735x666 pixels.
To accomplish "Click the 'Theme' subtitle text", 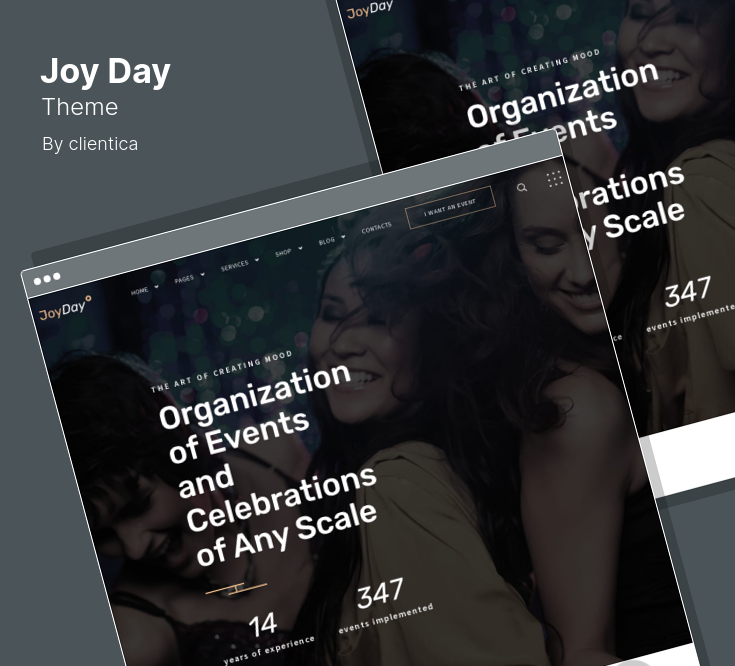I will click(80, 107).
